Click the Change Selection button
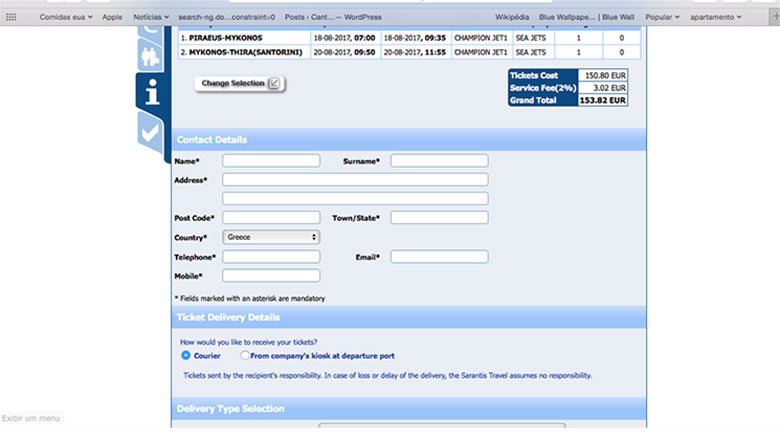The width and height of the screenshot is (780, 442). pyautogui.click(x=240, y=84)
